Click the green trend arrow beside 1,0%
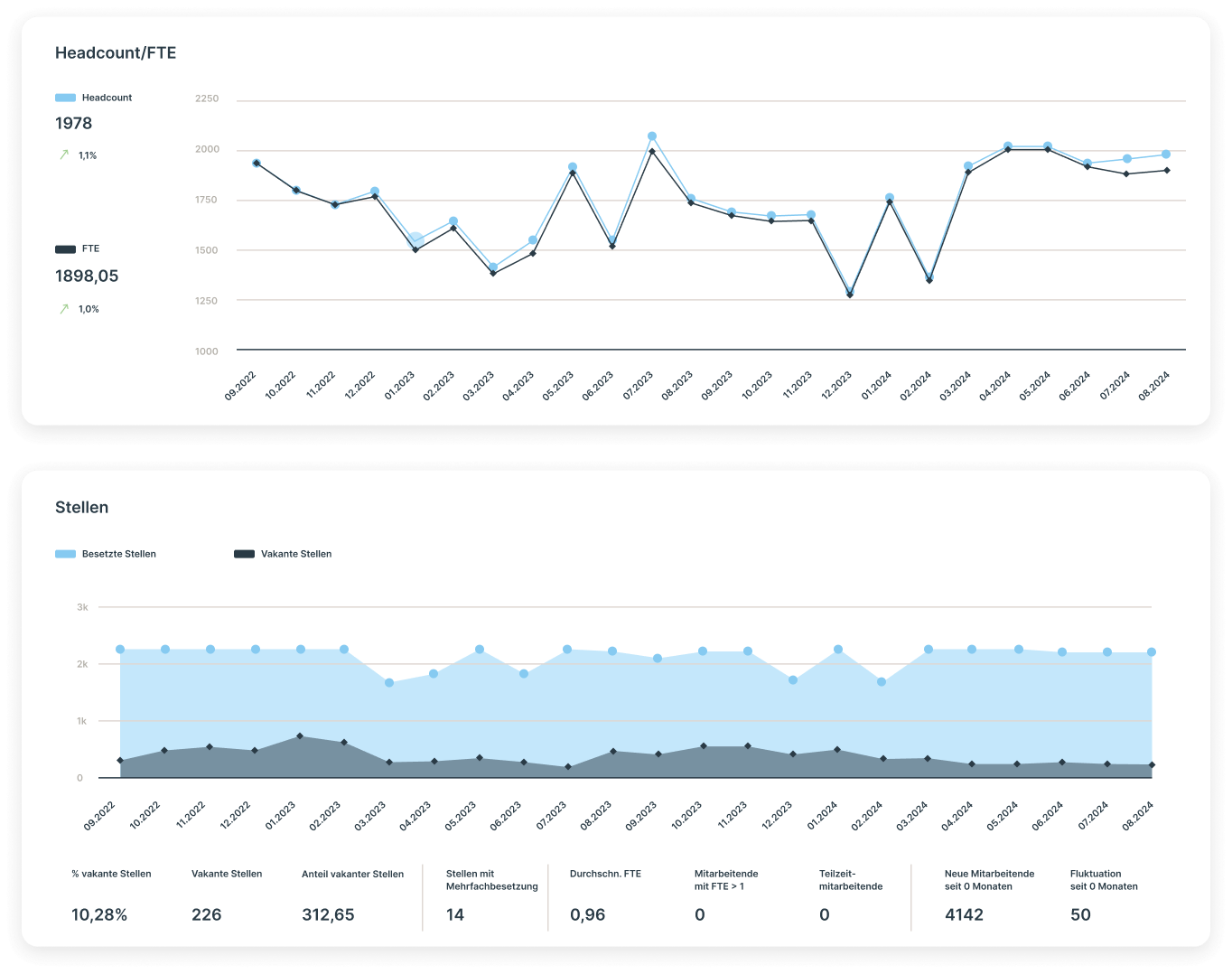 tap(64, 309)
